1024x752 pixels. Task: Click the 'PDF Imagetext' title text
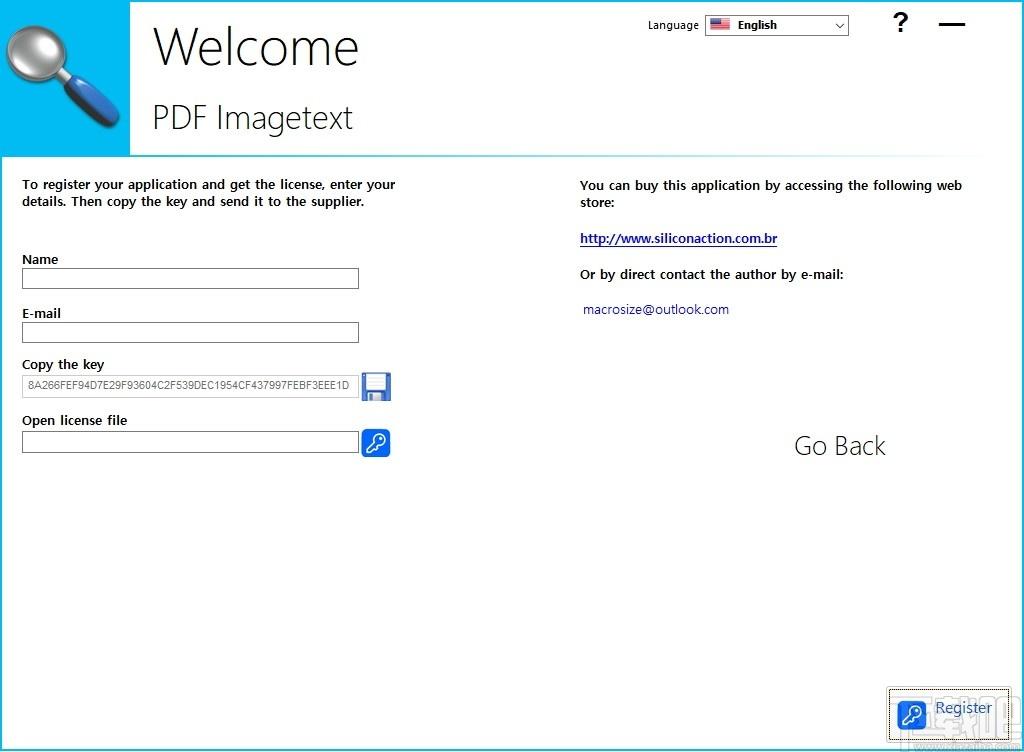252,118
